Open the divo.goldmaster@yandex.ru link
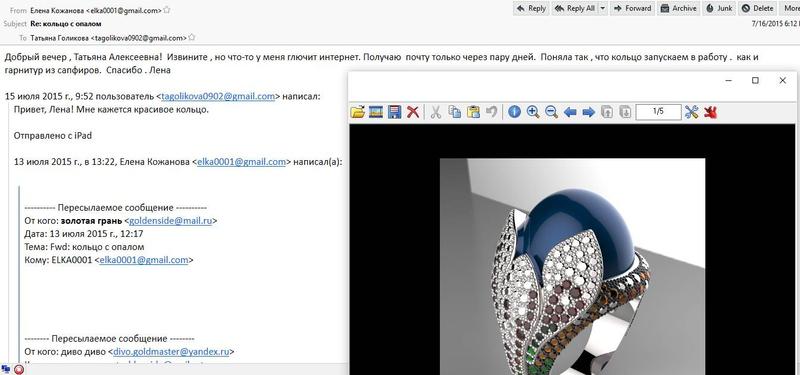 171,352
